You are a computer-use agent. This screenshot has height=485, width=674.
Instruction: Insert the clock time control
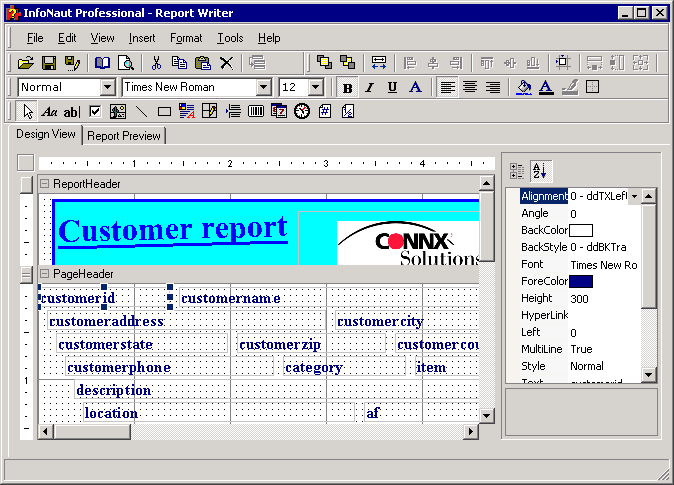pos(302,111)
